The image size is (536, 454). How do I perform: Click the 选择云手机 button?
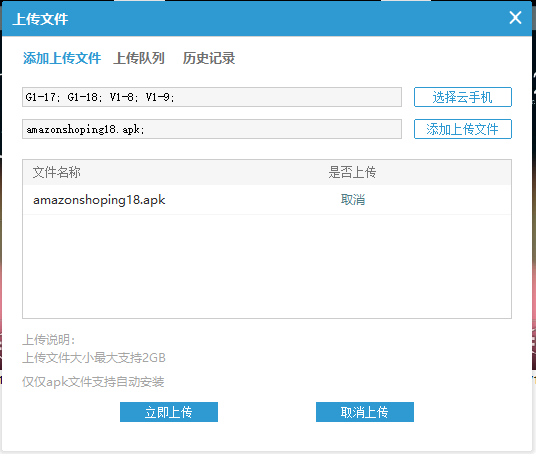click(x=463, y=97)
